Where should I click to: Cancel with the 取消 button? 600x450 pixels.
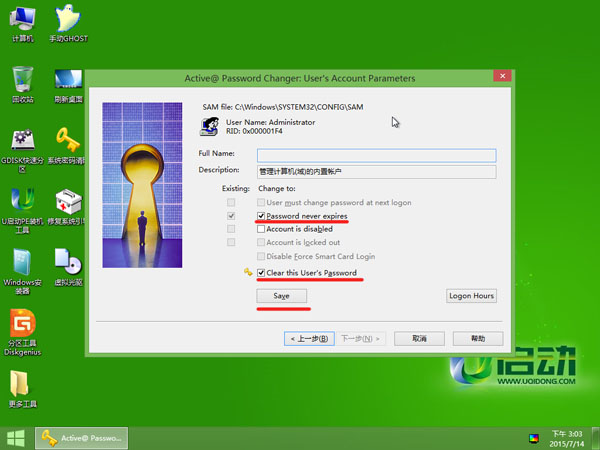(419, 339)
